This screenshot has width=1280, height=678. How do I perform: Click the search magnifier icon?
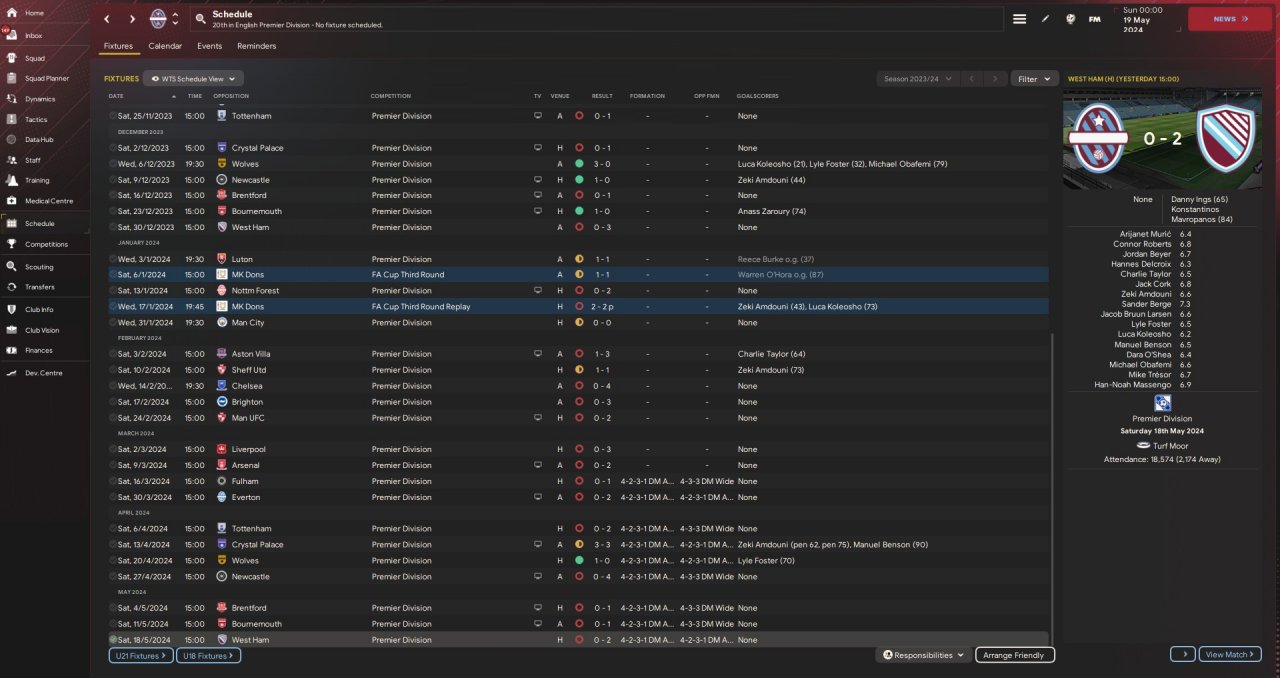(201, 19)
